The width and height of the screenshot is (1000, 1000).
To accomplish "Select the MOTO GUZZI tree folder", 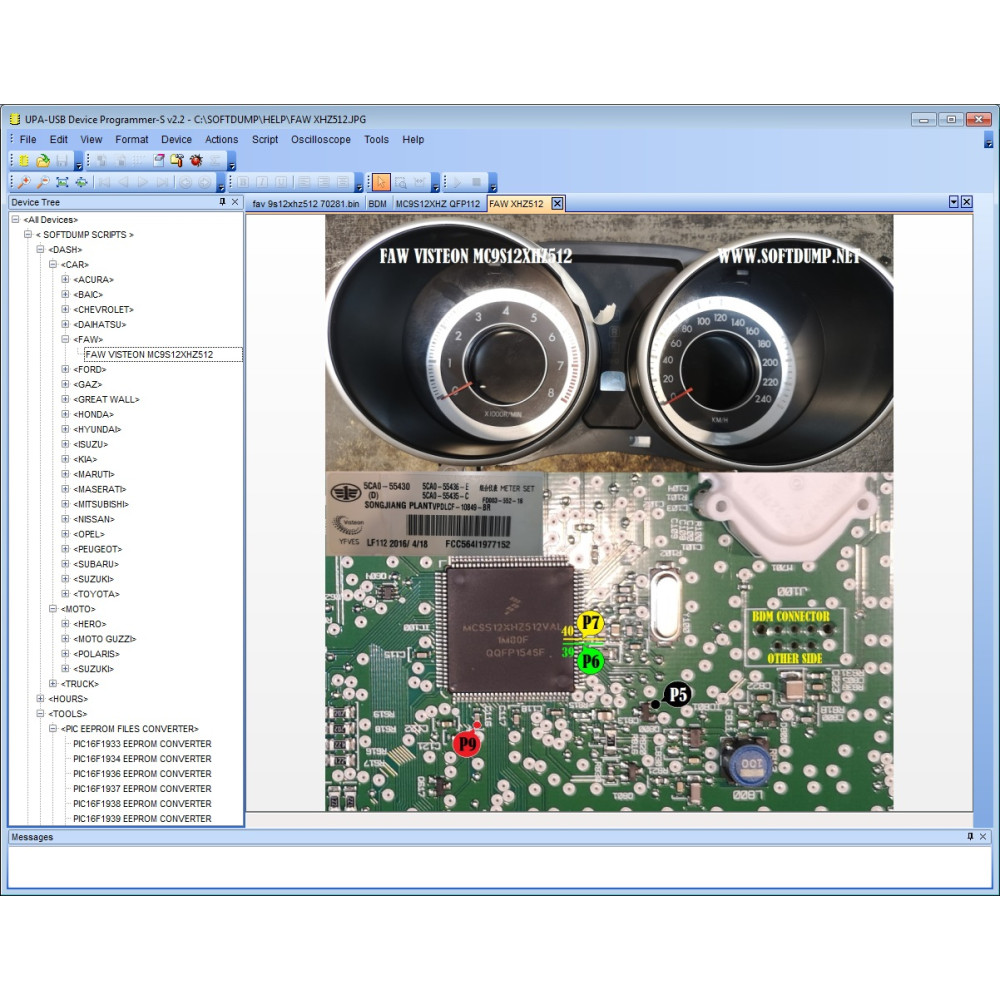I will tap(105, 638).
